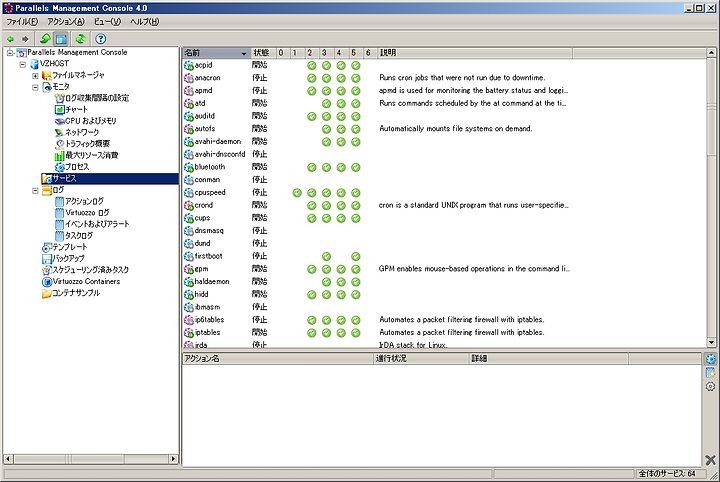Click the チャート icon in tree
Image resolution: width=720 pixels, height=482 pixels.
tap(59, 109)
